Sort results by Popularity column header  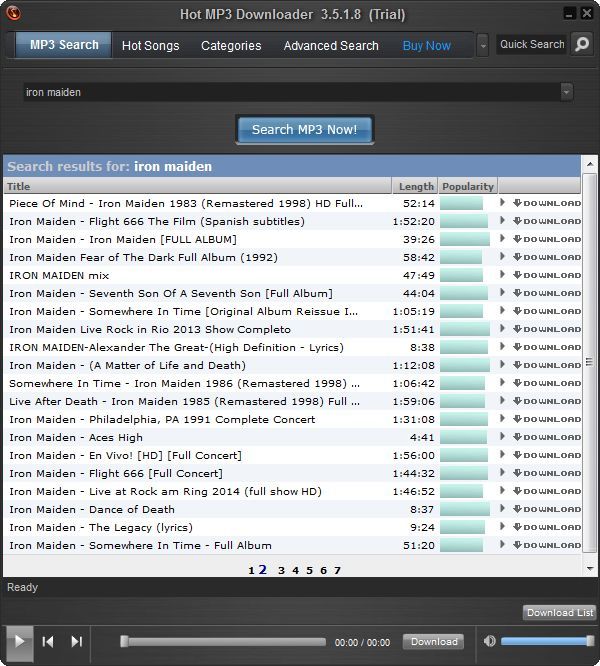click(468, 186)
